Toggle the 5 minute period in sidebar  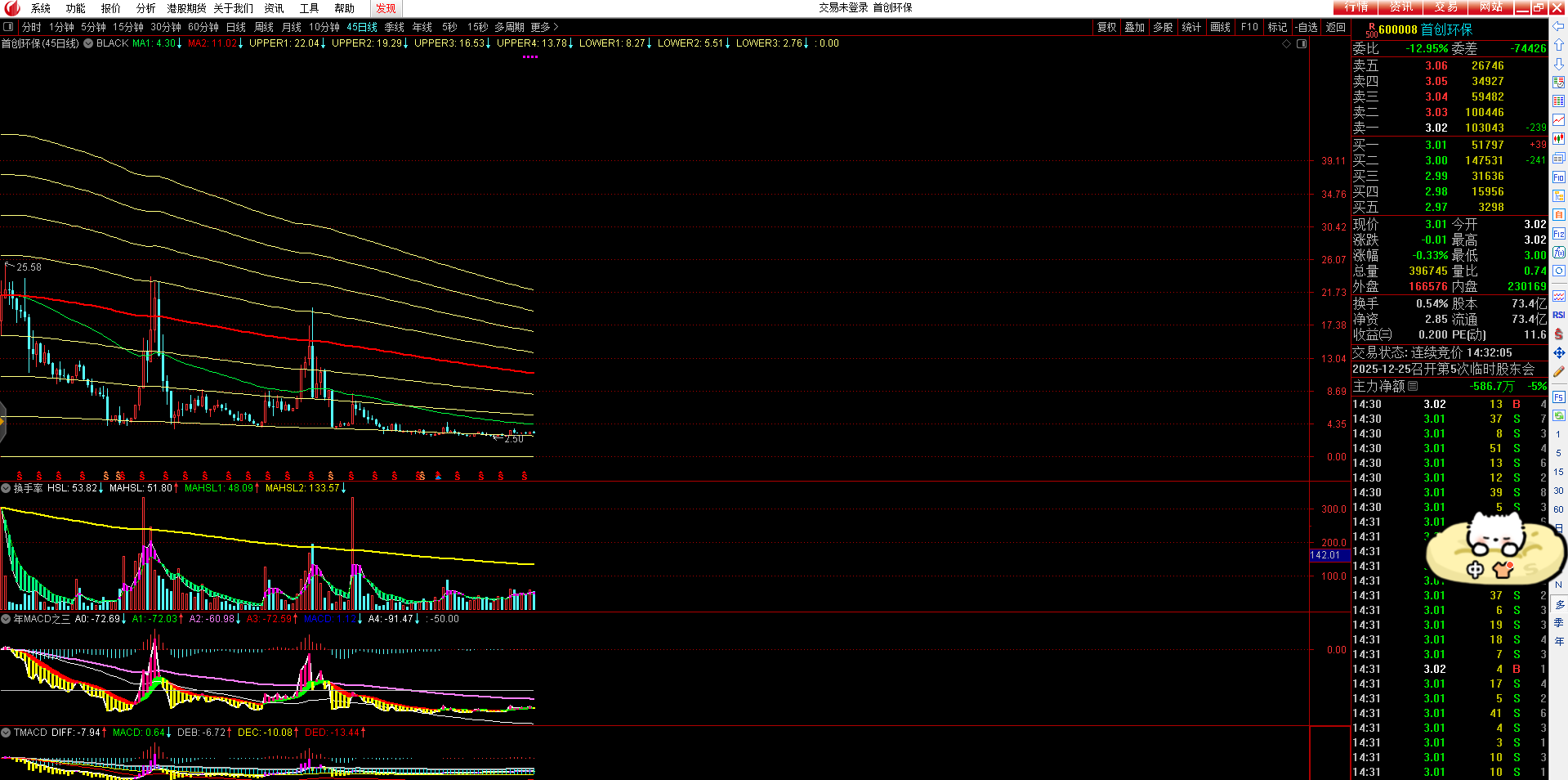(x=1558, y=453)
